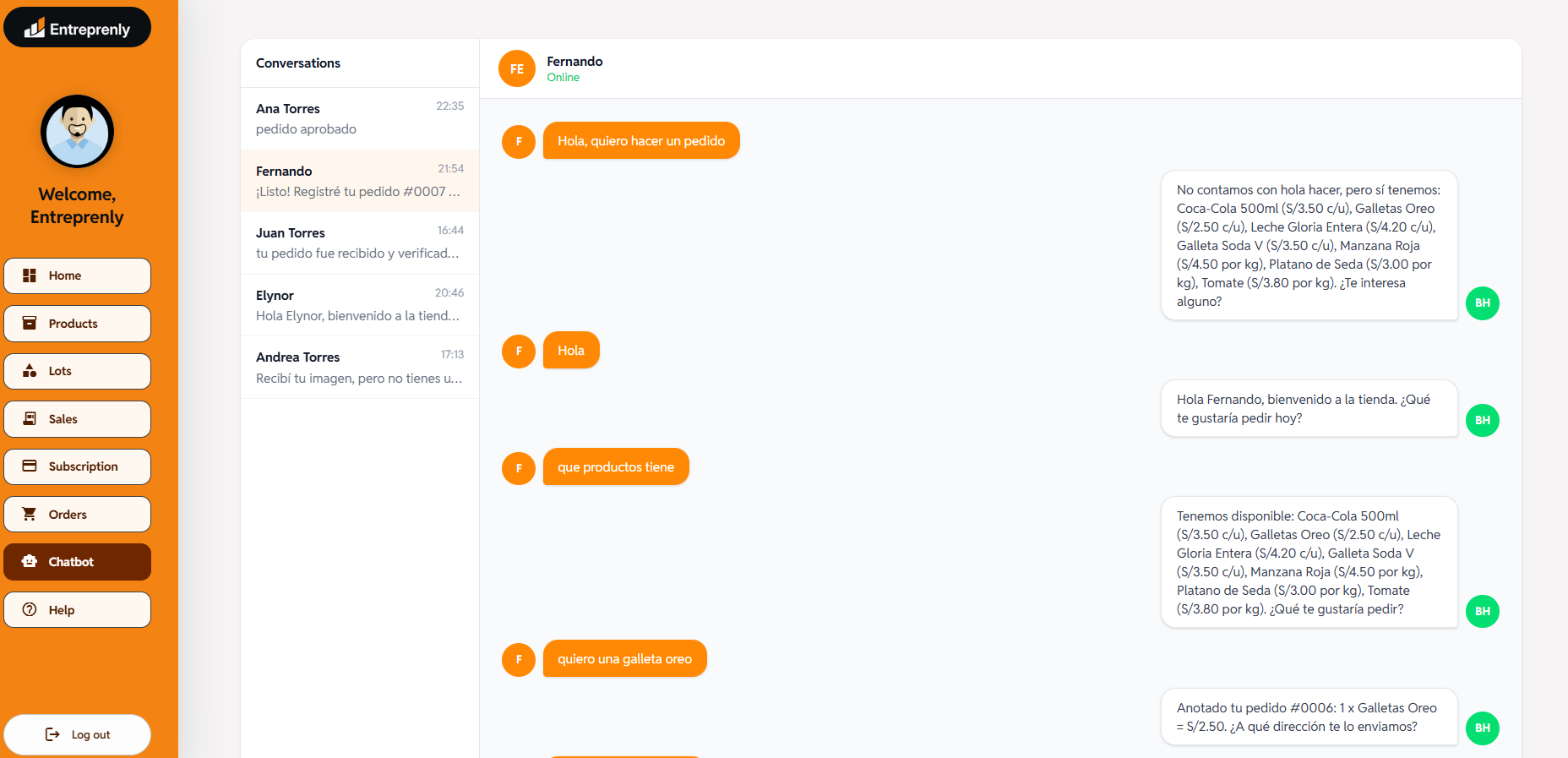Click the Home grid icon
1568x758 pixels.
30,275
